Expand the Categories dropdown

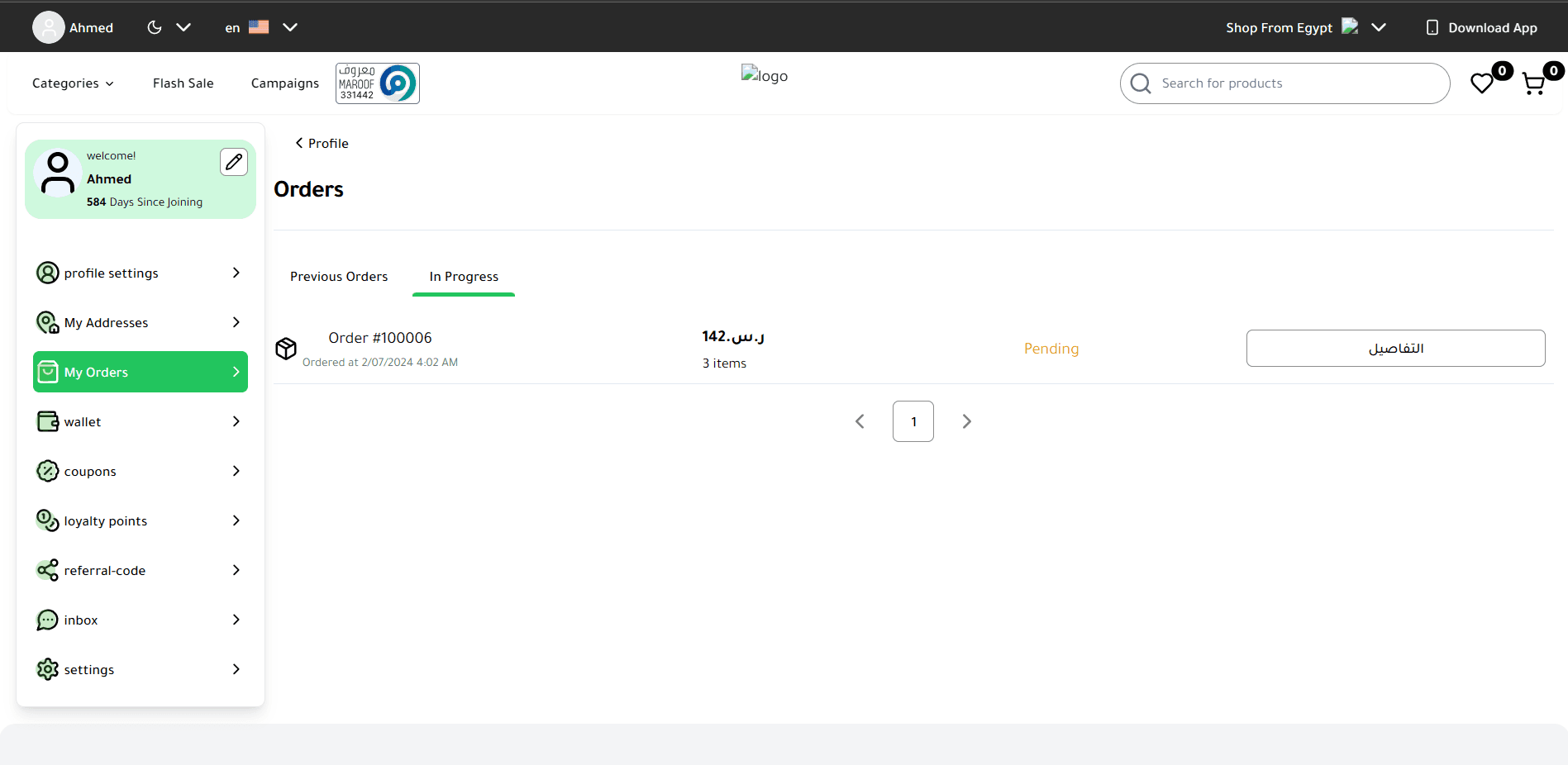[x=73, y=83]
